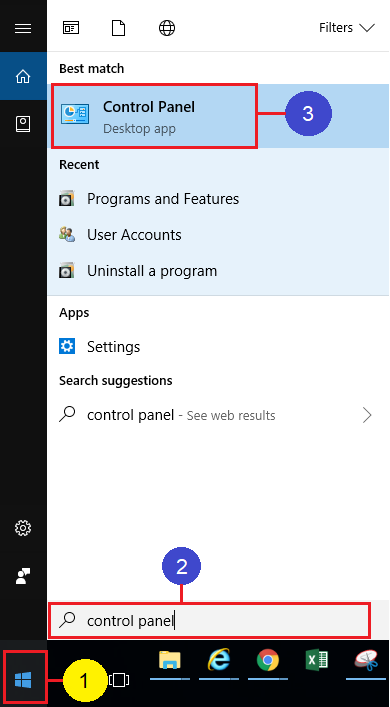The height and width of the screenshot is (707, 390).
Task: Launch Google Chrome from the taskbar
Action: pyautogui.click(x=268, y=661)
